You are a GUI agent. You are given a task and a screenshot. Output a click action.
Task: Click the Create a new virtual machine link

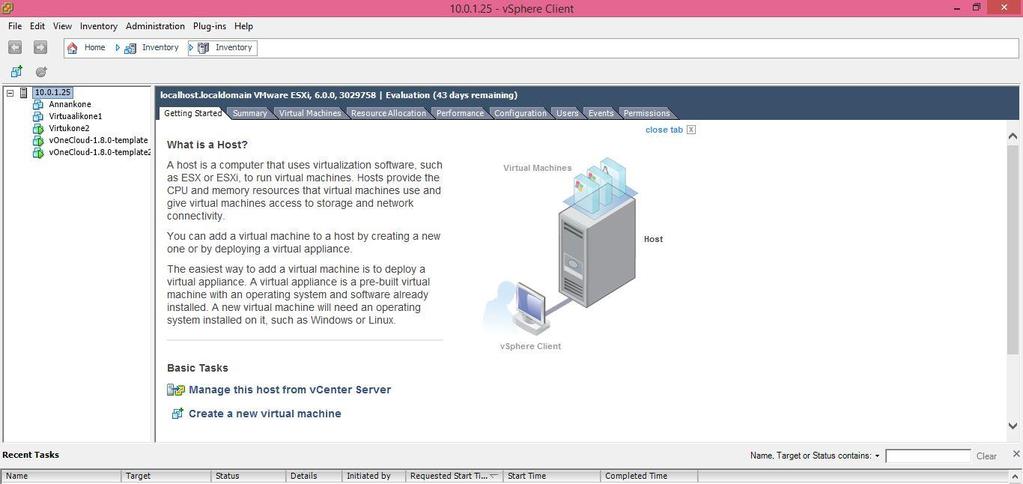(x=265, y=414)
